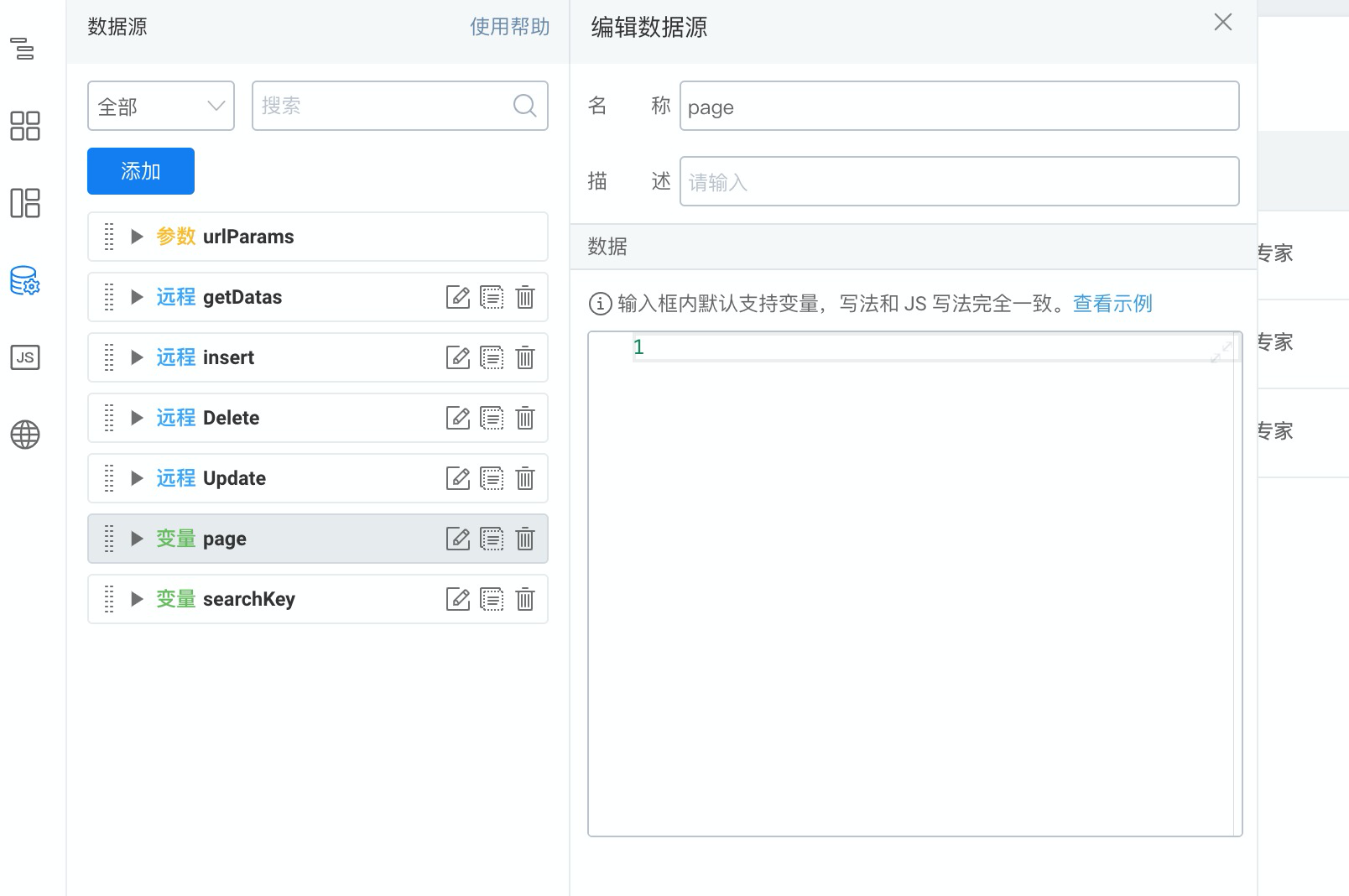Expand the Delete remote data source
Screen dimensions: 1349x896
138,418
